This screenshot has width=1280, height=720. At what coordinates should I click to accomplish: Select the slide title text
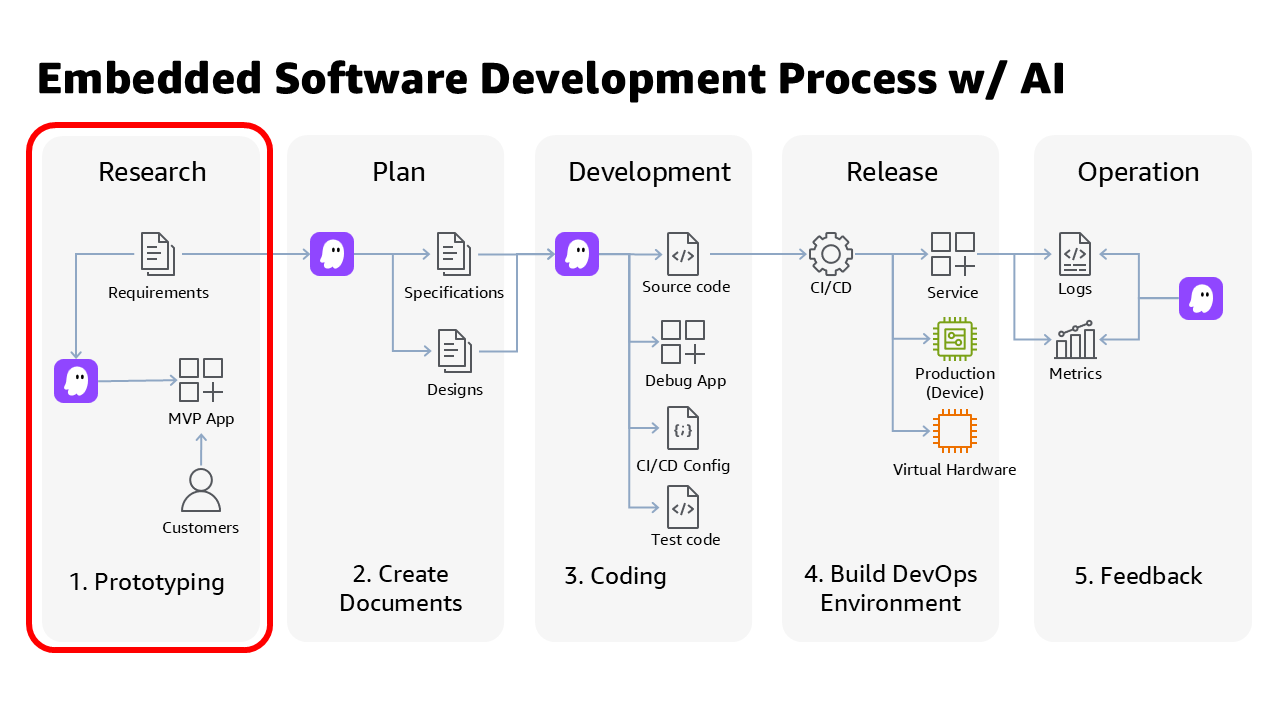tap(551, 80)
